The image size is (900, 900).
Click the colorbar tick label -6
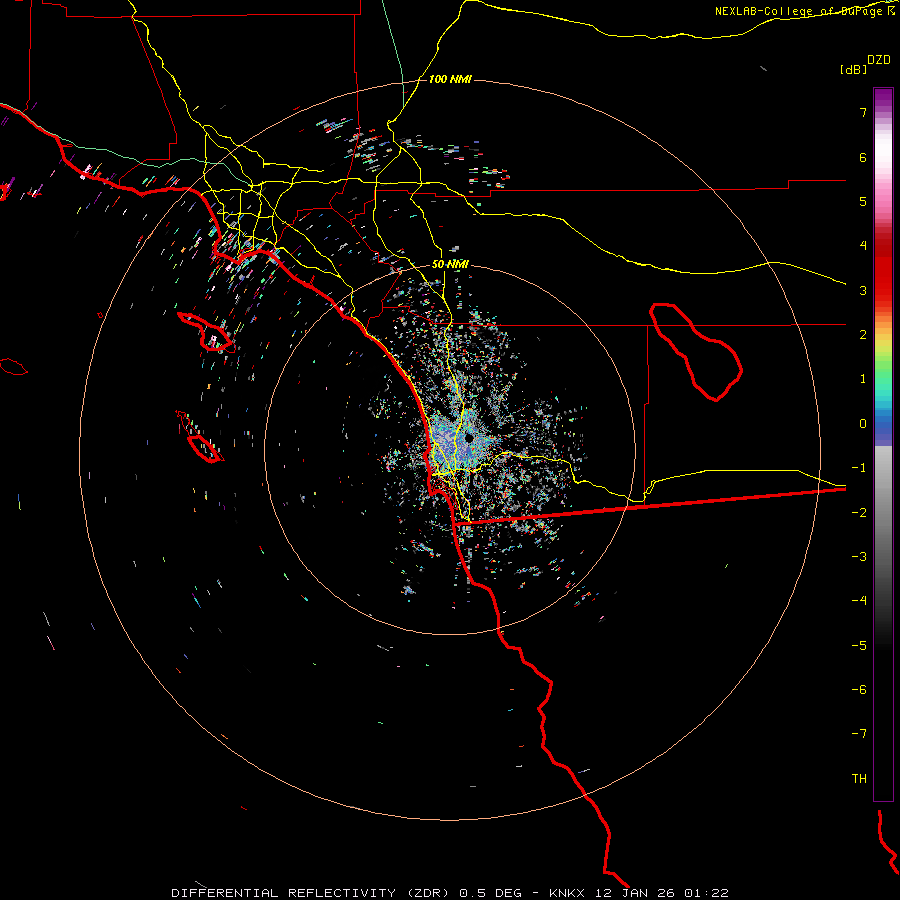coord(859,690)
